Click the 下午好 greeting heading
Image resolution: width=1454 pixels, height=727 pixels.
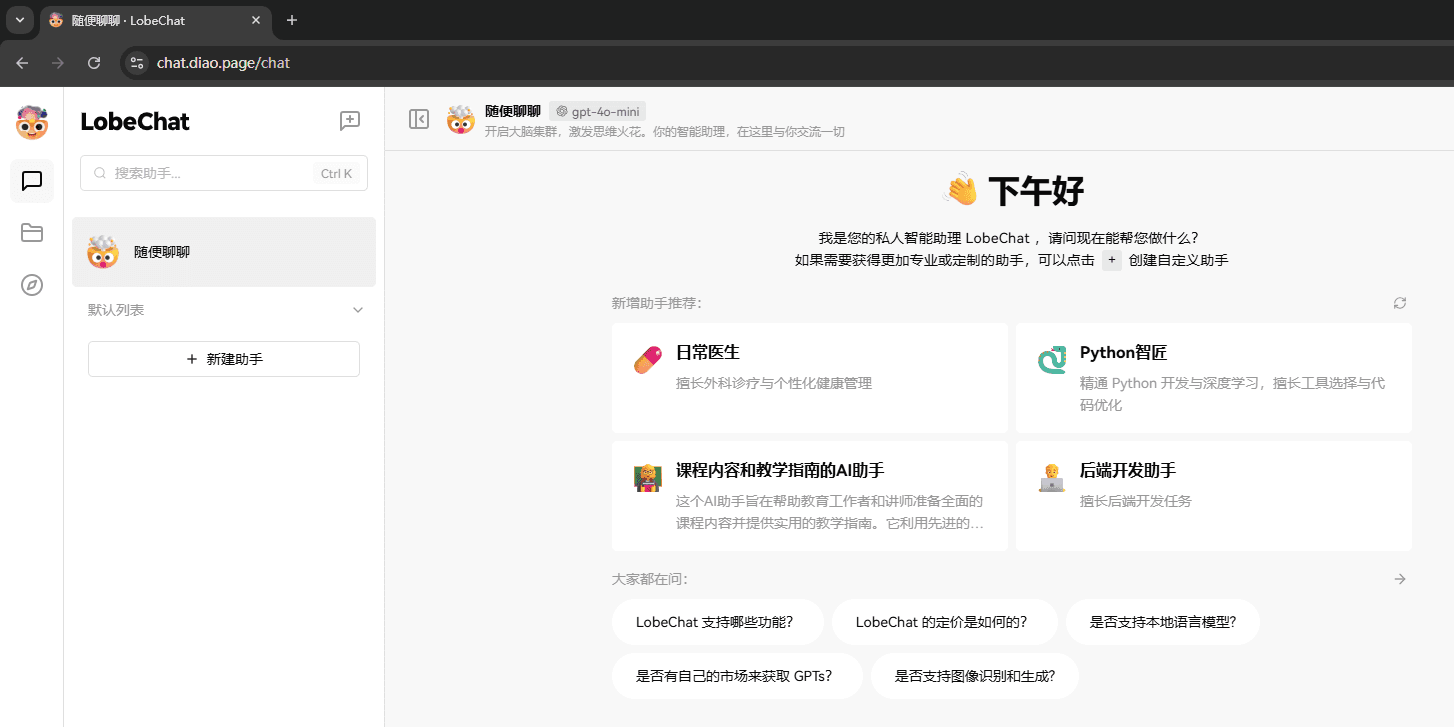pyautogui.click(x=1036, y=190)
